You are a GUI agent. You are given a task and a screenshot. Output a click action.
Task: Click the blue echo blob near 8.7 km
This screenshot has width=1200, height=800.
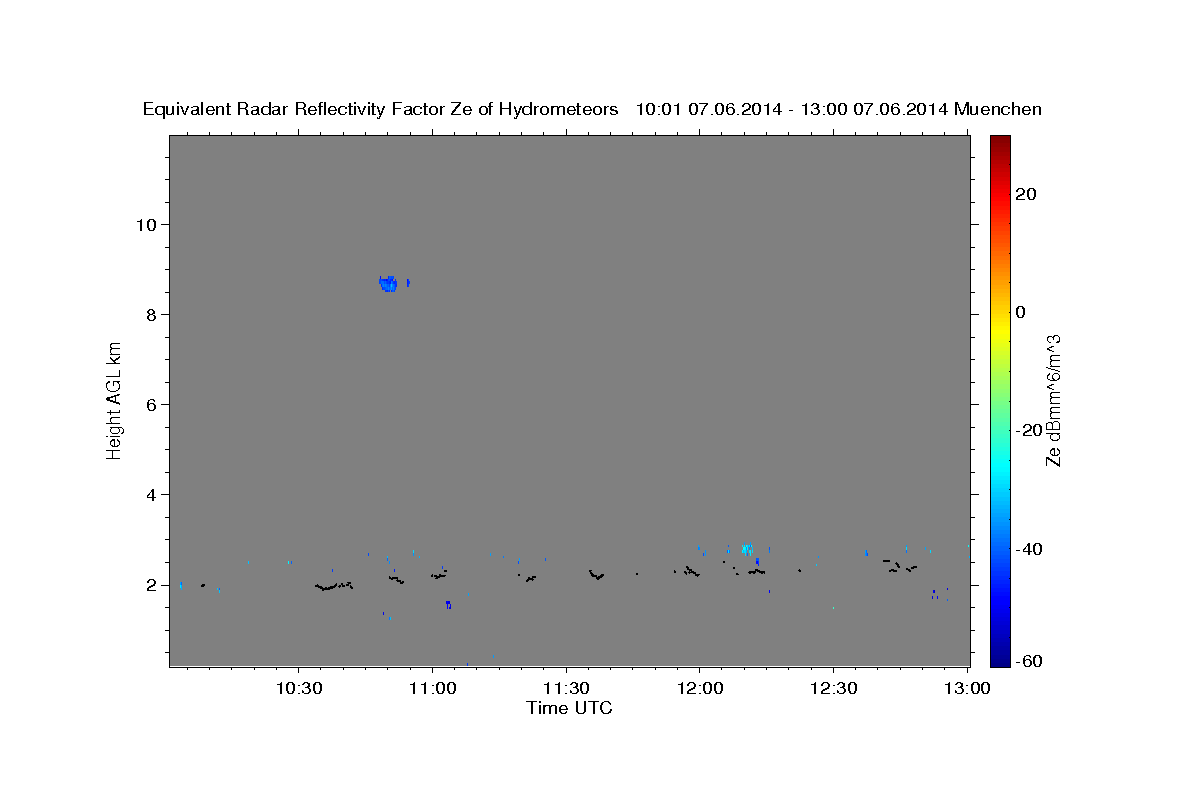[388, 283]
